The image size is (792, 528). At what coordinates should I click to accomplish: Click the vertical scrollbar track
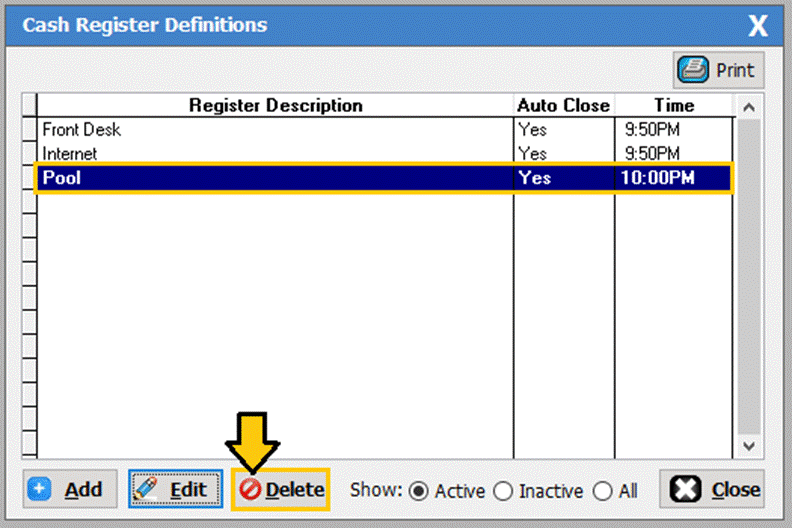[x=748, y=280]
